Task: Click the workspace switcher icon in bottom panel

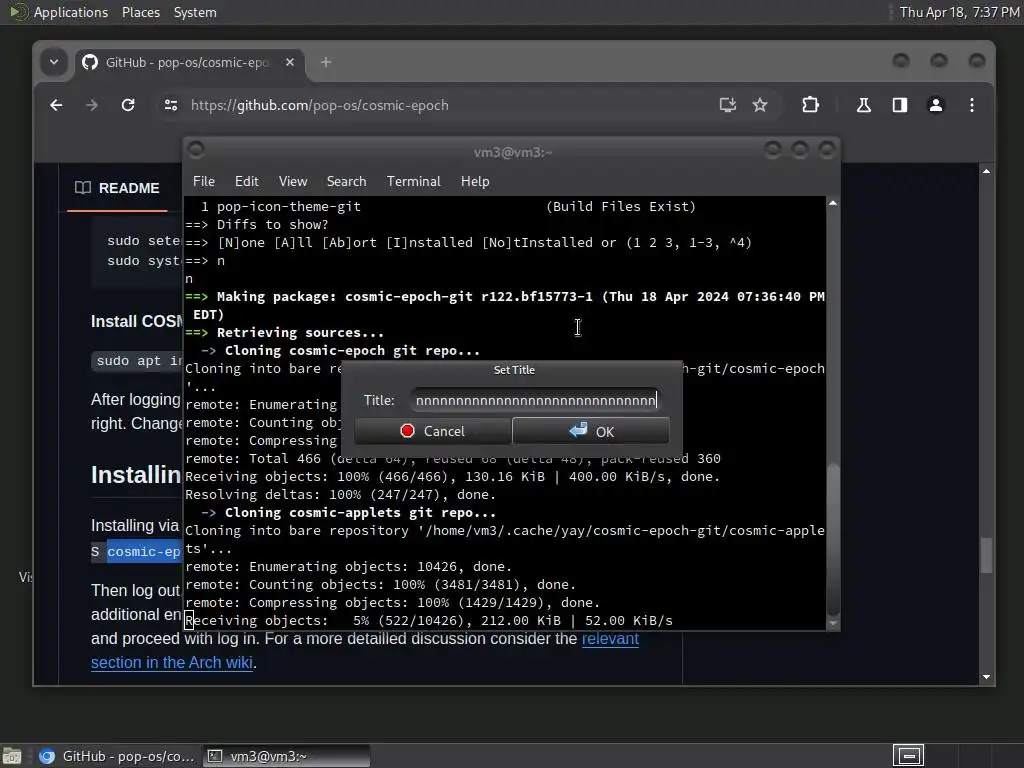Action: (x=908, y=756)
